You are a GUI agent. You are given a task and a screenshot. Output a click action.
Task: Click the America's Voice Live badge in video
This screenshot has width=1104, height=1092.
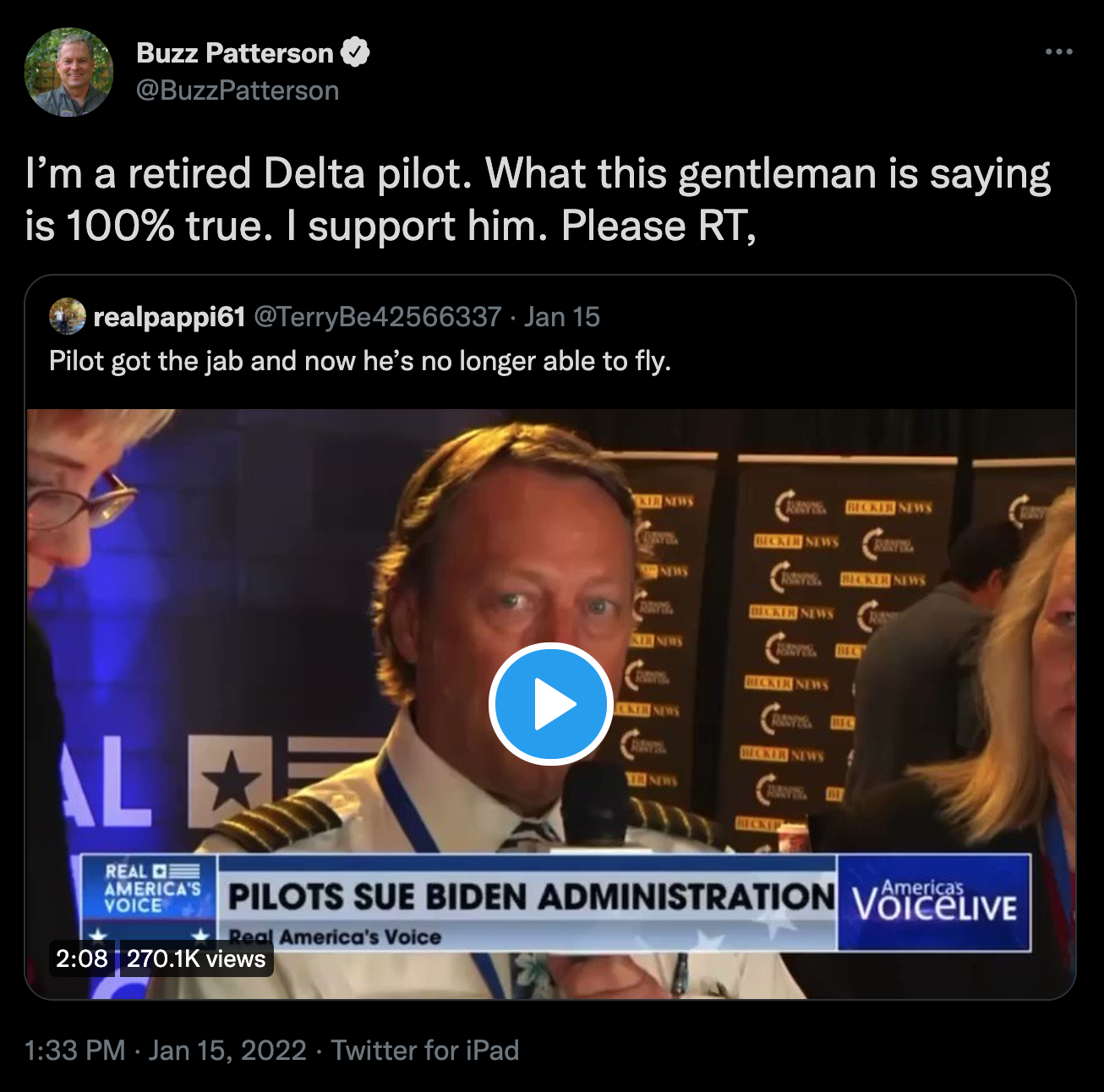tap(934, 903)
